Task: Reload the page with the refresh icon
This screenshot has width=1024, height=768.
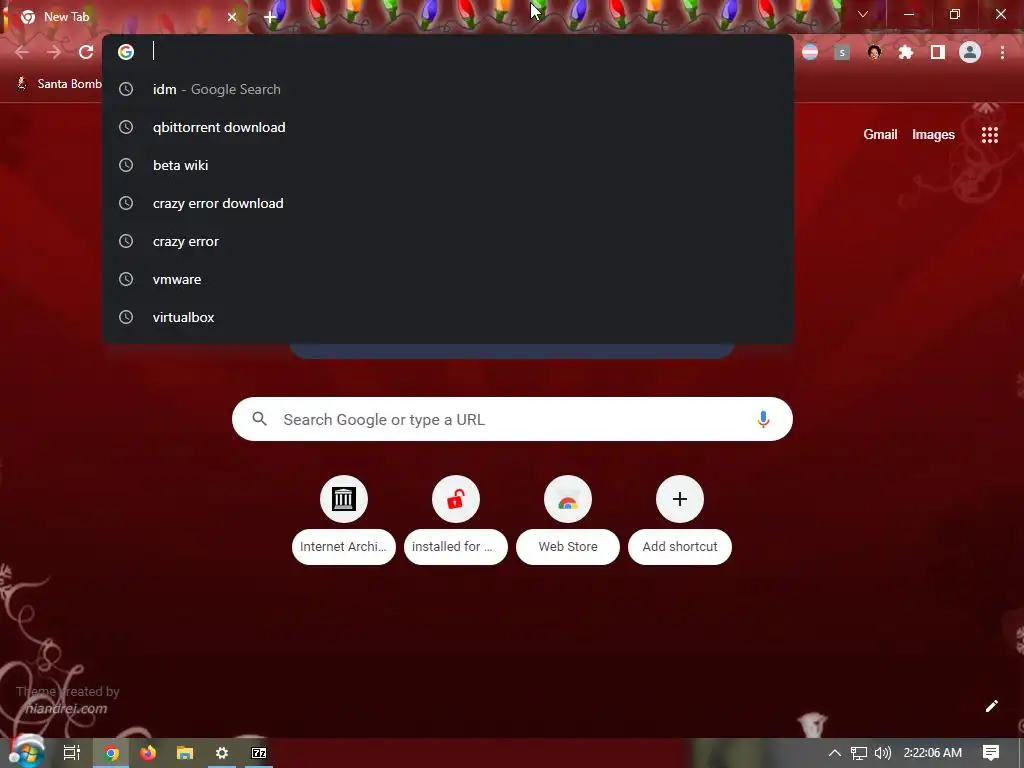Action: pyautogui.click(x=86, y=52)
